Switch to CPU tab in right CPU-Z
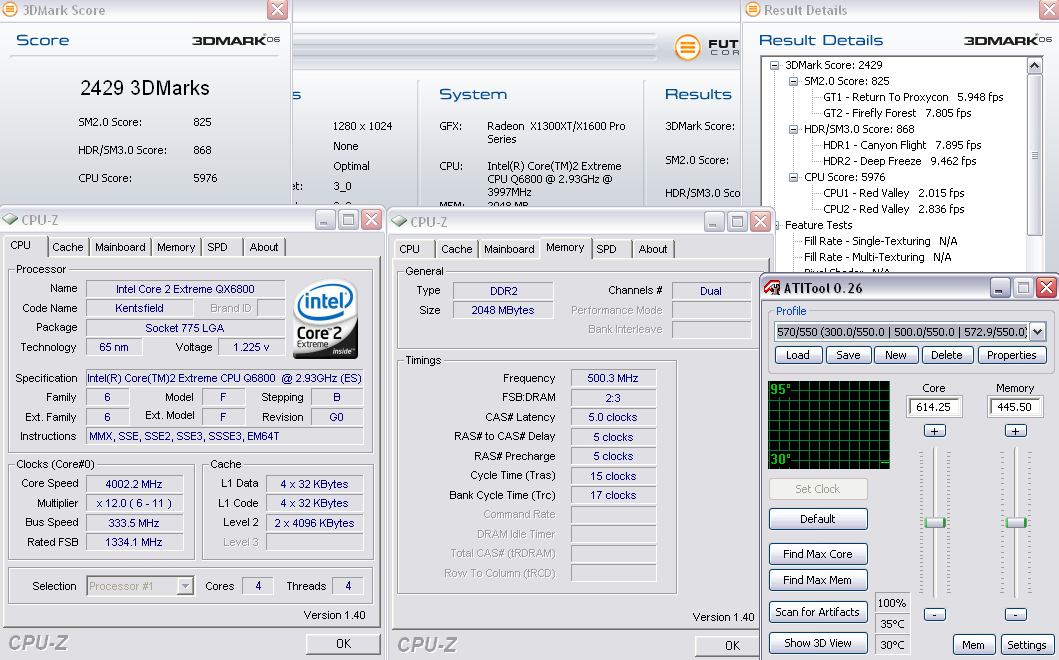 point(409,249)
